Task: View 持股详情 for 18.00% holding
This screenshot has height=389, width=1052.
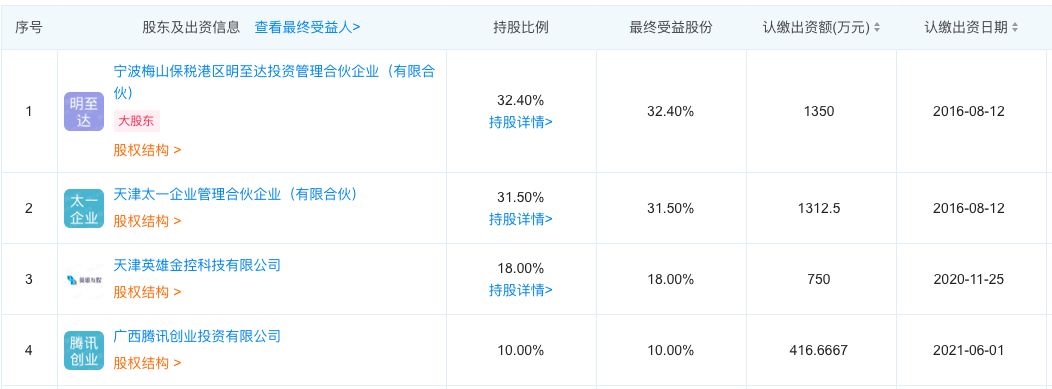Action: [521, 290]
